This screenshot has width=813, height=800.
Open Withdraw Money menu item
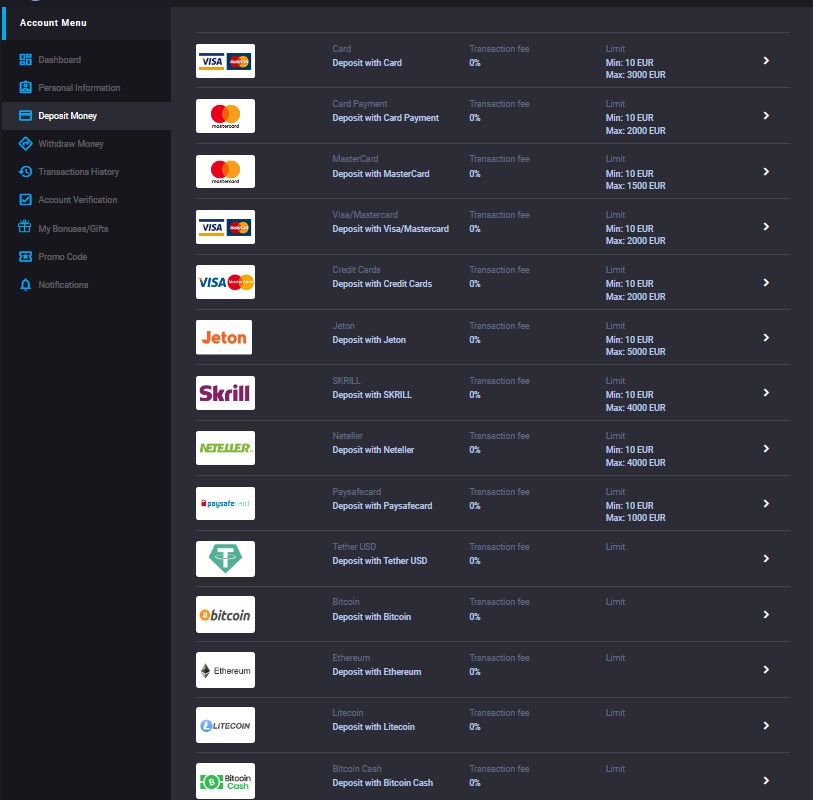pos(86,144)
